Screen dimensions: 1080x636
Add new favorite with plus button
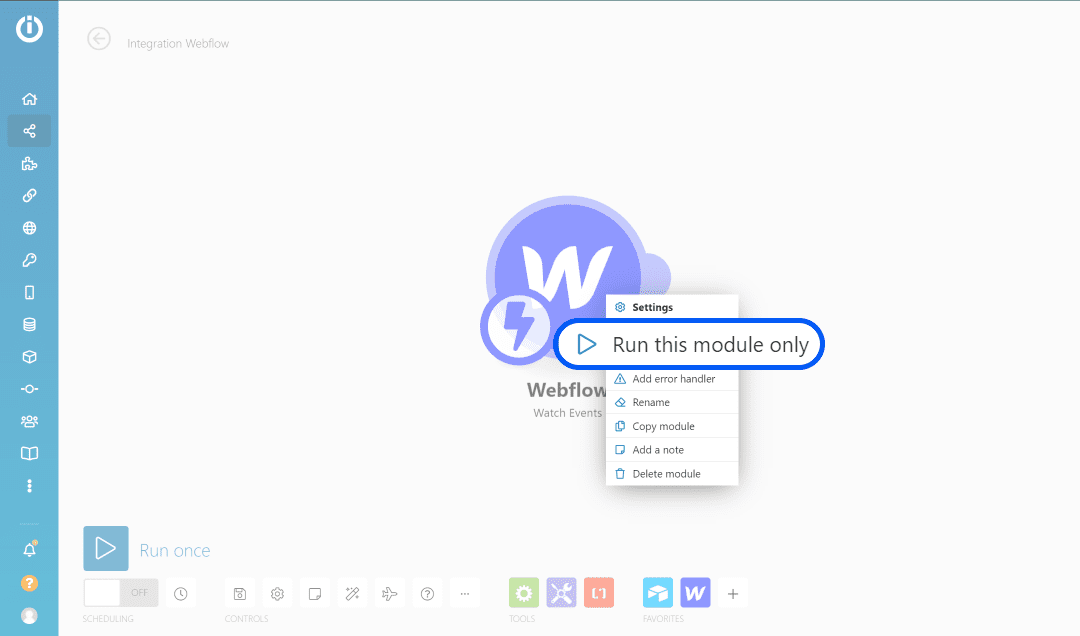point(733,593)
